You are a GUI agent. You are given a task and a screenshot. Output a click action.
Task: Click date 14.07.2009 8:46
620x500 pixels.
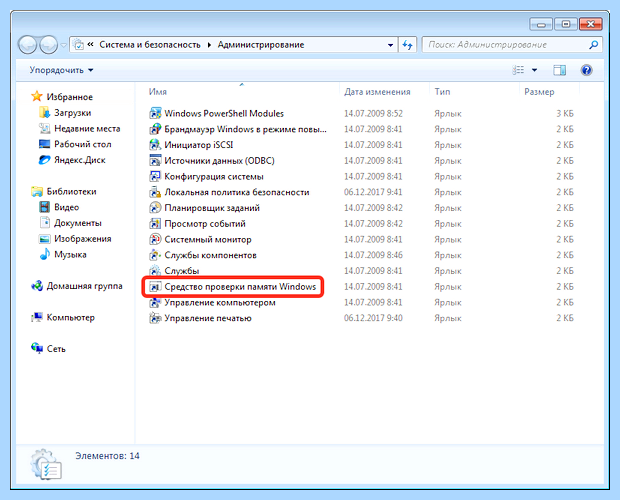[373, 255]
